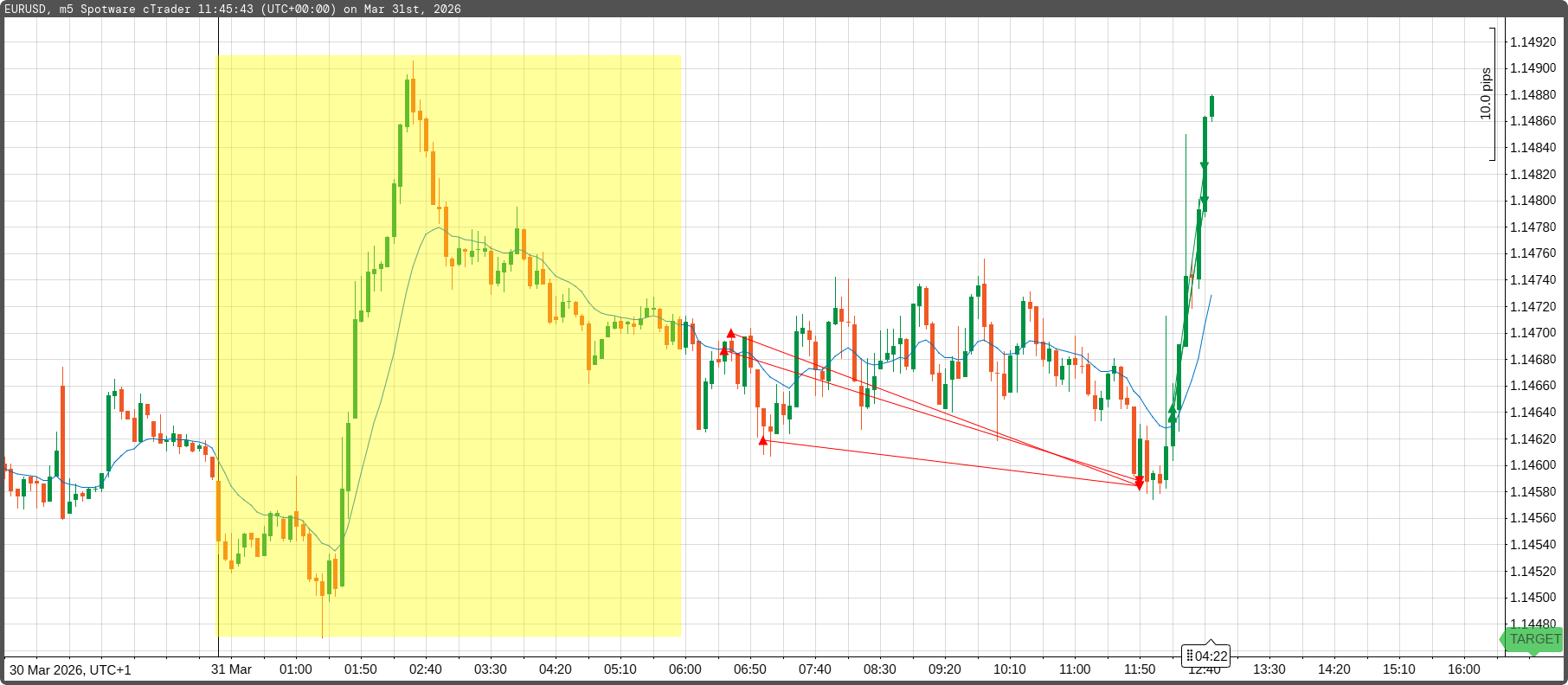Click the 06:00 mark on the time axis
The width and height of the screenshot is (1568, 685).
[x=684, y=669]
